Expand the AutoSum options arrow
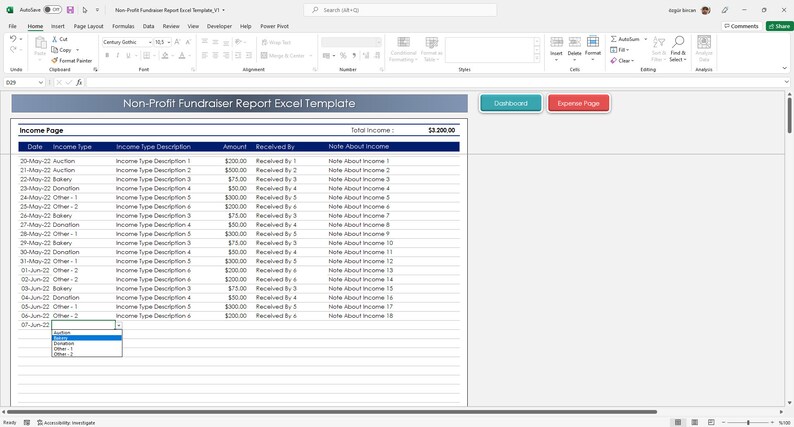The image size is (794, 427). tap(646, 39)
